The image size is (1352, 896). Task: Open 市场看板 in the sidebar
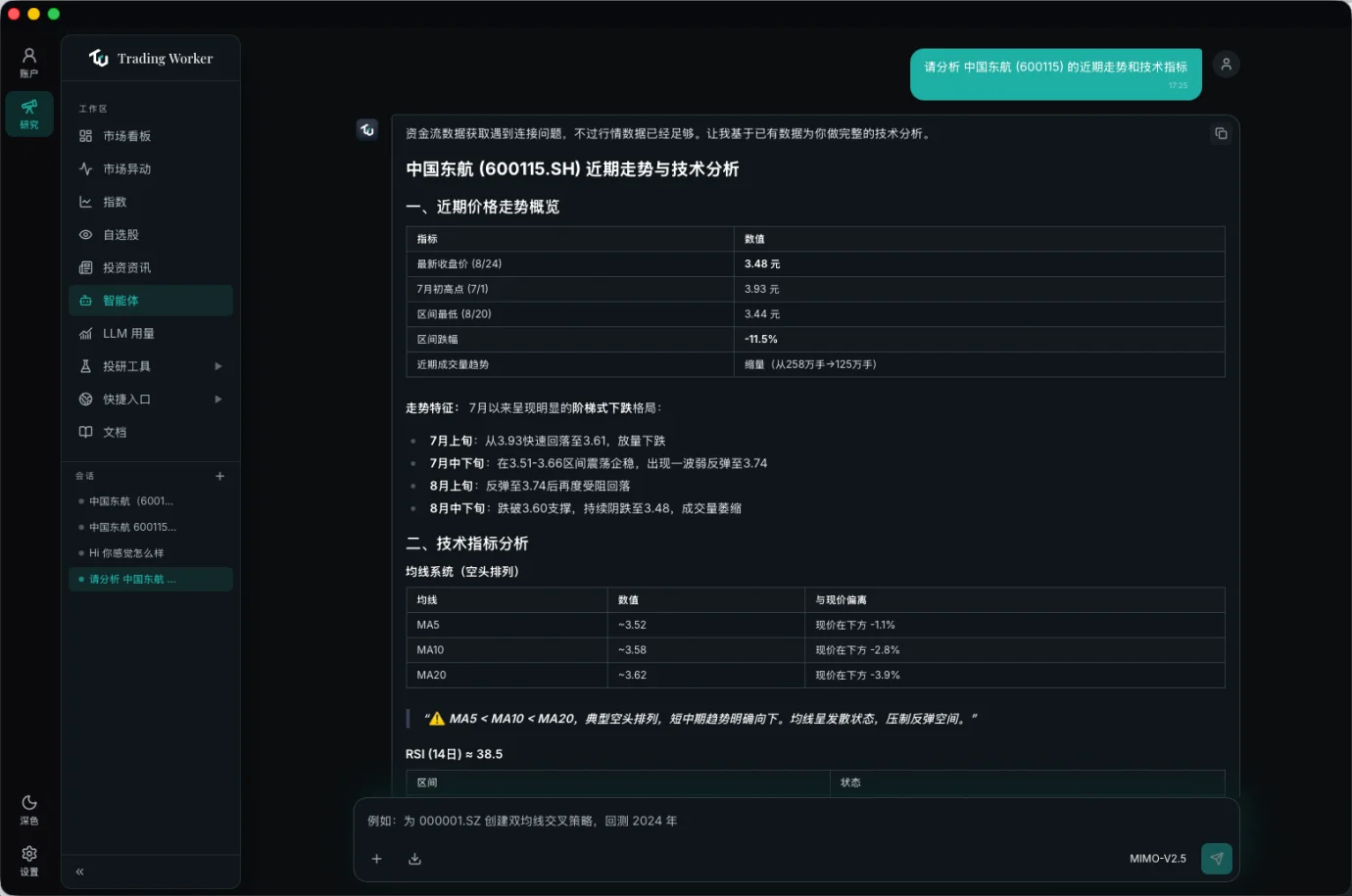click(x=151, y=136)
